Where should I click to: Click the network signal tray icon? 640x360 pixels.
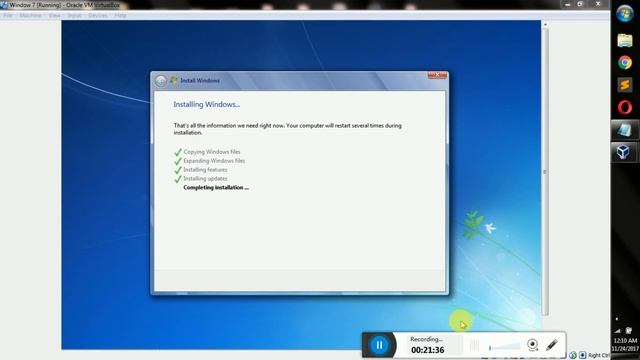tap(617, 331)
